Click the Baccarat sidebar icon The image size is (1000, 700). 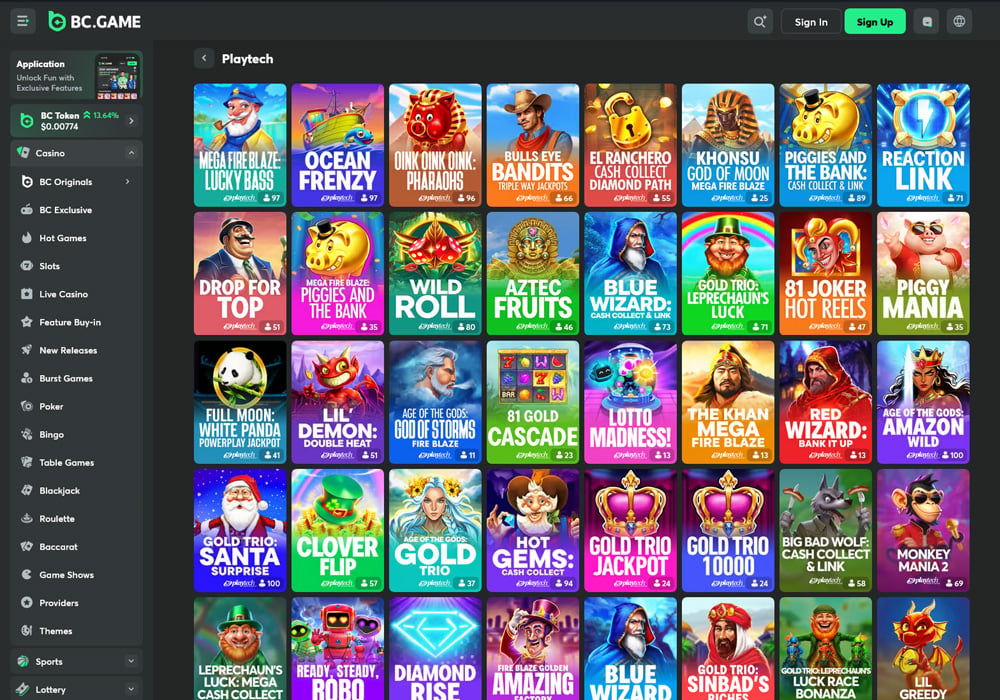tap(27, 546)
